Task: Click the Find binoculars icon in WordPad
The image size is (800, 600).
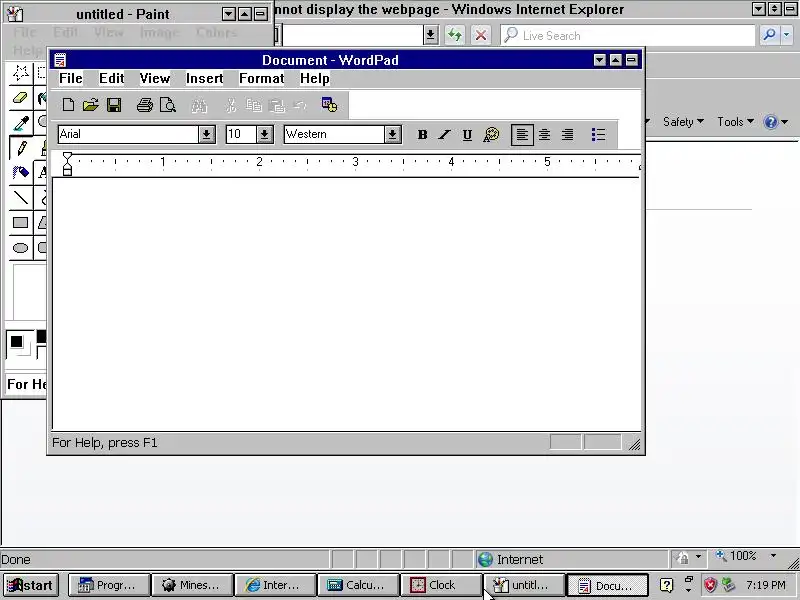Action: click(x=199, y=106)
